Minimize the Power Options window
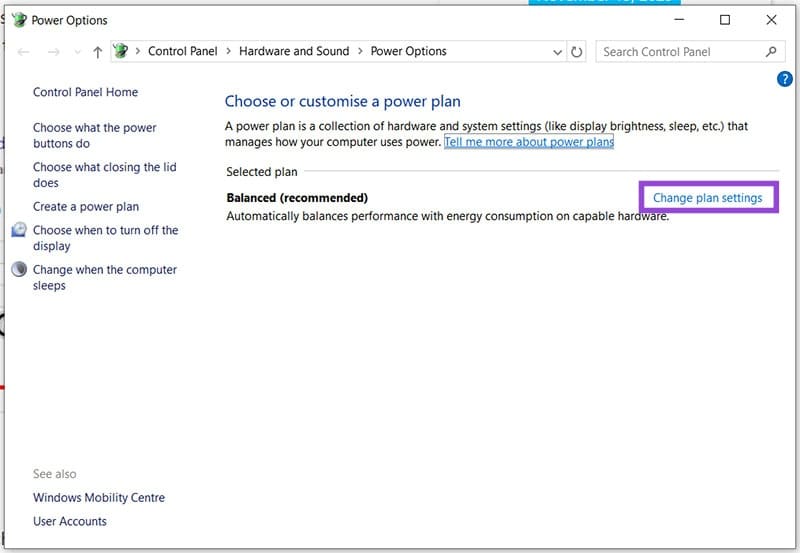The width and height of the screenshot is (800, 553). 679,20
